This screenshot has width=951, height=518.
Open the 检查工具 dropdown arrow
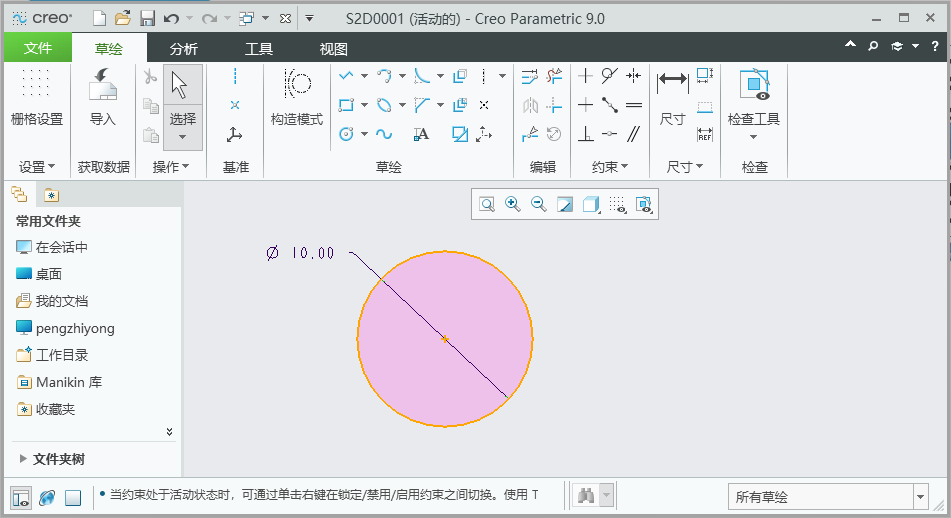754,137
